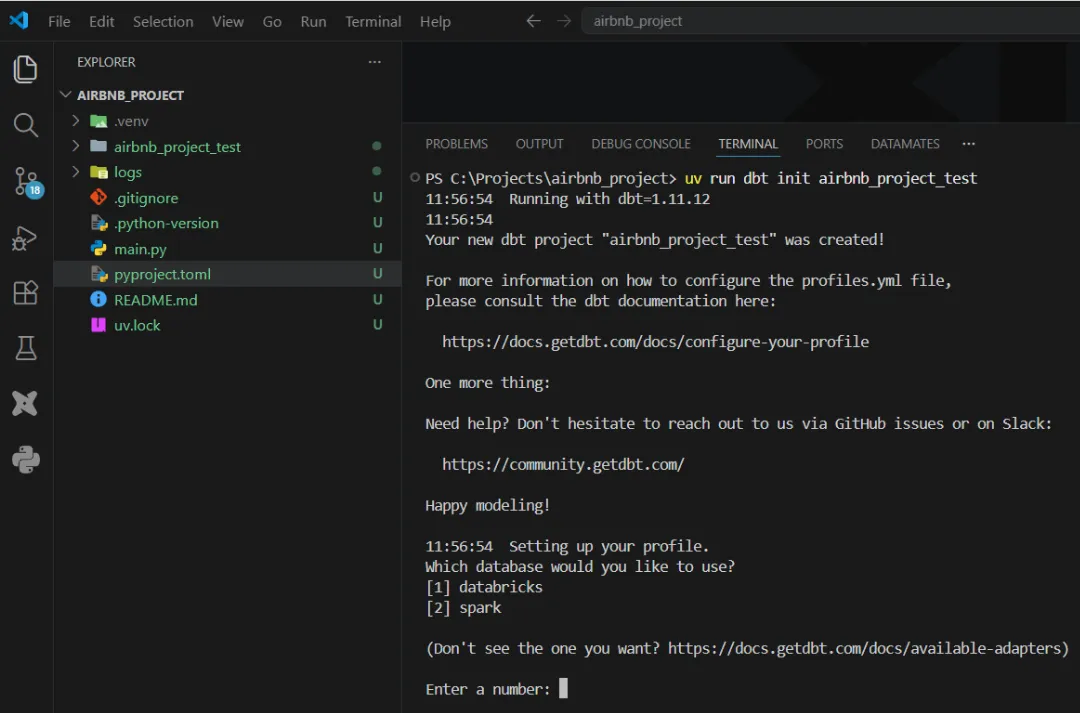Open the Python view in activity bar
This screenshot has width=1080, height=713.
click(x=25, y=459)
